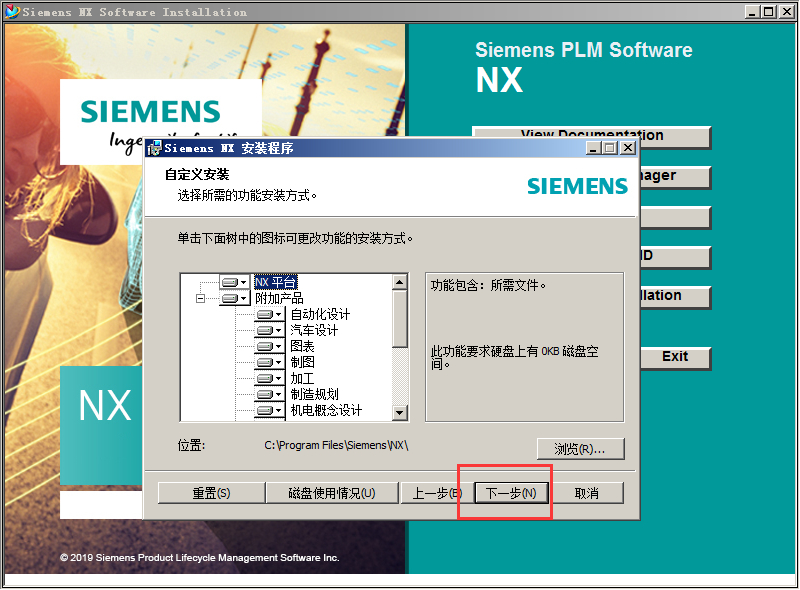Open install-mode dropdown for 附加产品
800x590 pixels.
click(x=235, y=298)
